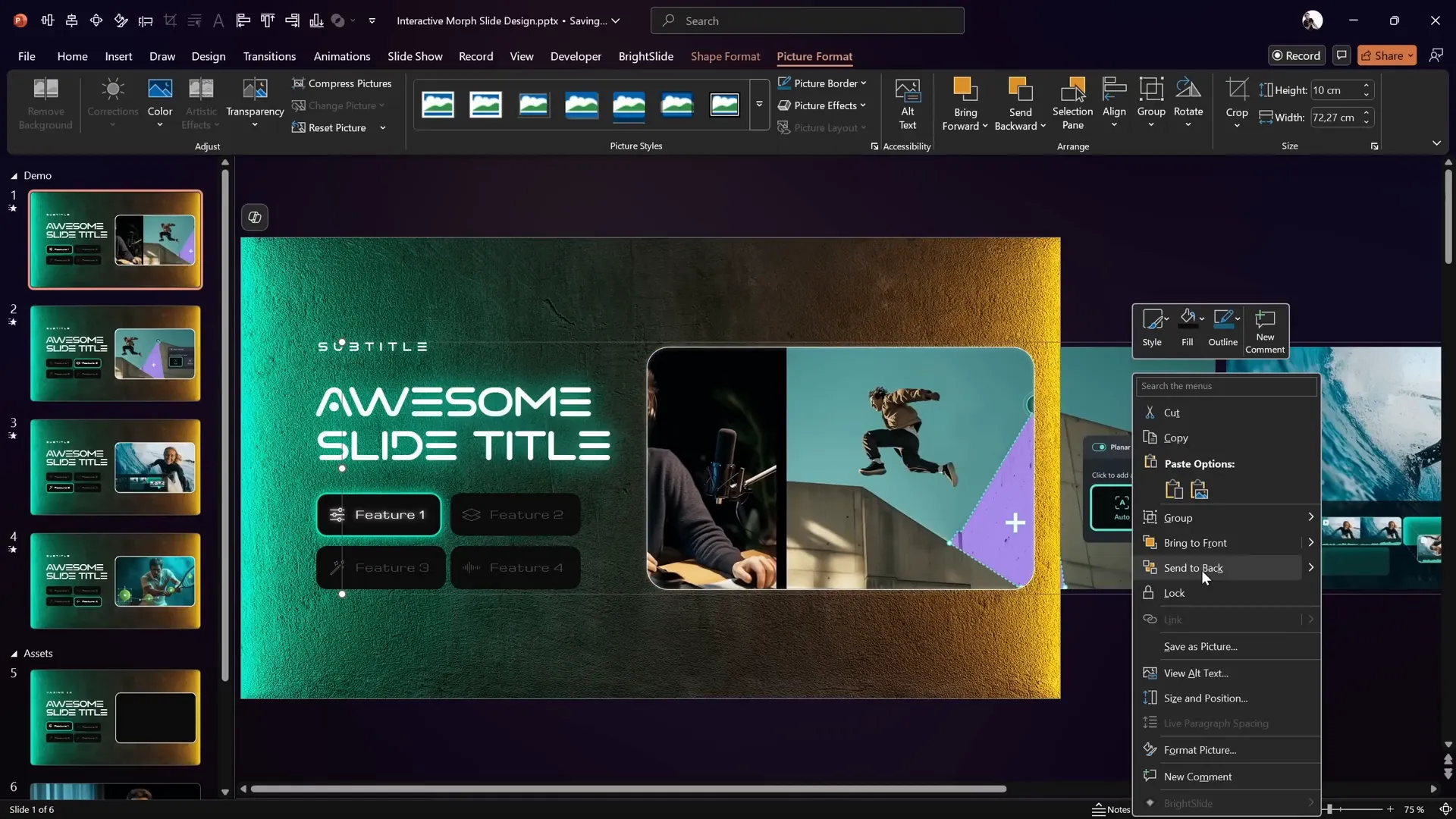1456x819 pixels.
Task: Open the Shape Format tab
Action: 725,56
